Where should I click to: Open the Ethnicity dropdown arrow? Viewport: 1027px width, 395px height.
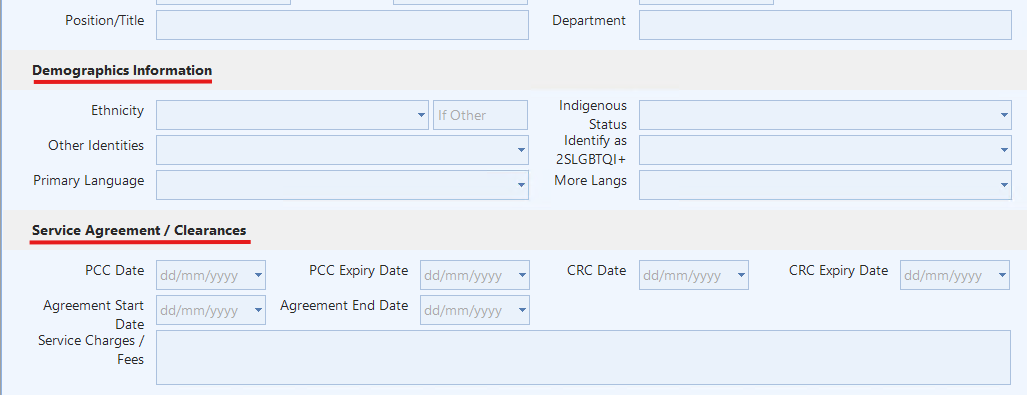421,115
